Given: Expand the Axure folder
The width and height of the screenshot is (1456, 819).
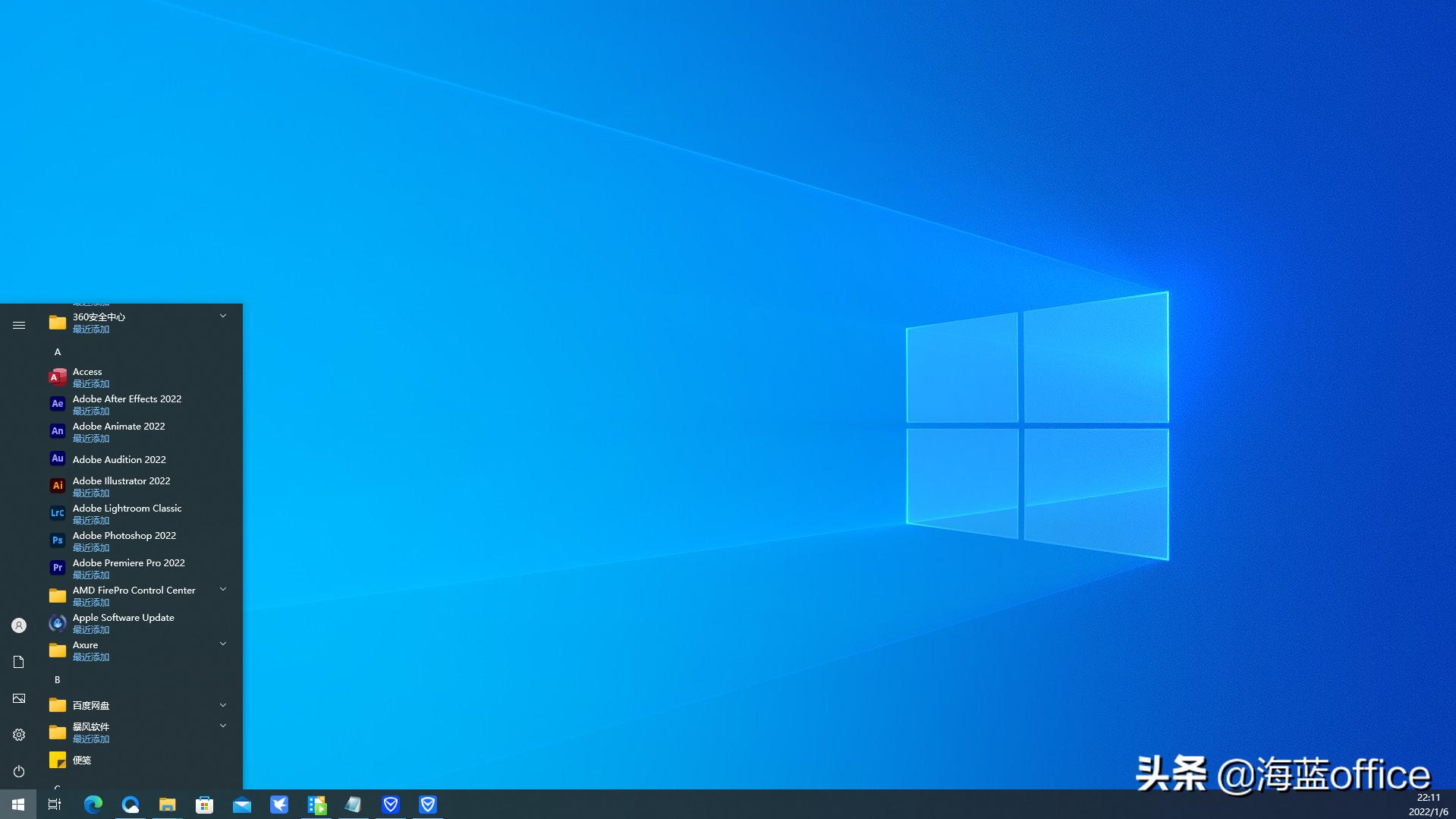Looking at the screenshot, I should click(x=222, y=644).
